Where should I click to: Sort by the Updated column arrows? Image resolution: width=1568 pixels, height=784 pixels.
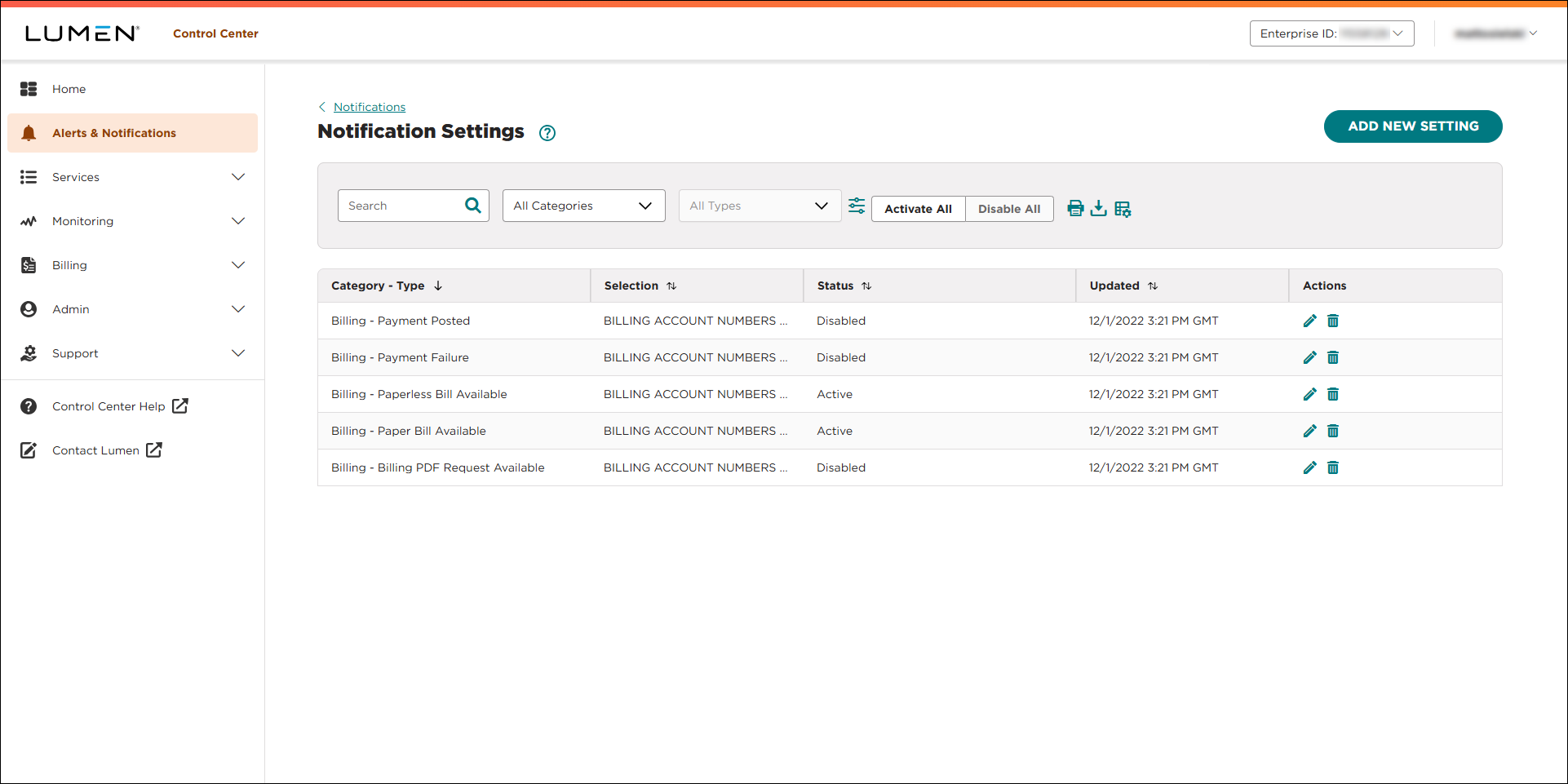pyautogui.click(x=1154, y=286)
